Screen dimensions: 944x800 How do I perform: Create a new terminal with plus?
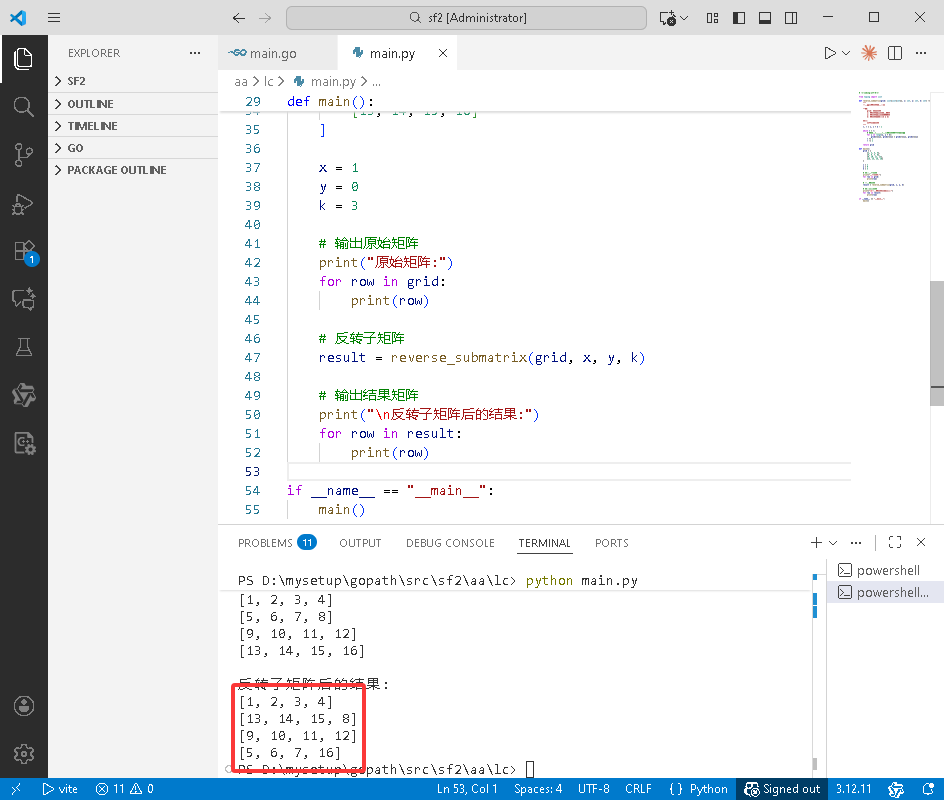coord(816,542)
